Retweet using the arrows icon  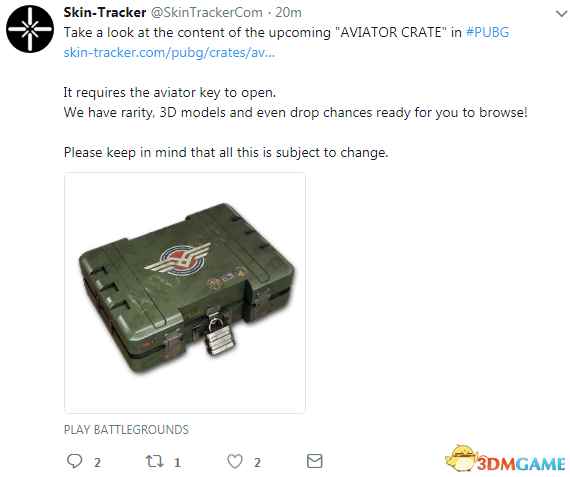point(154,461)
